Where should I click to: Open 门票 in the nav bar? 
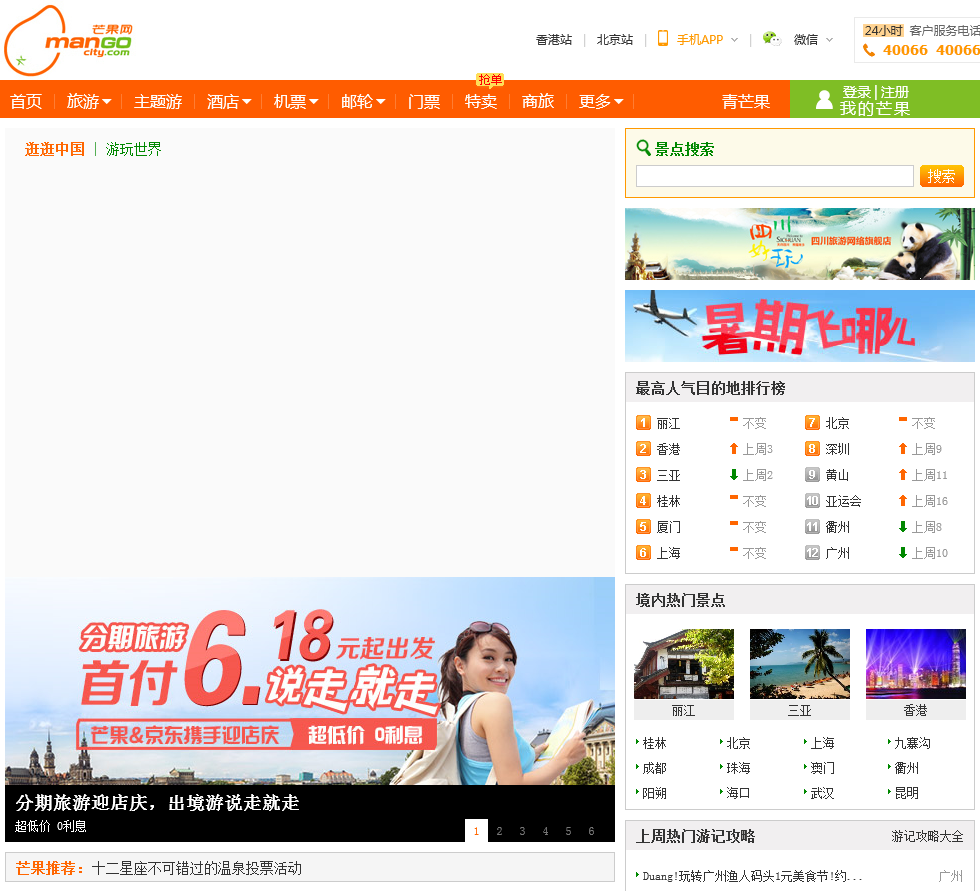coord(424,101)
